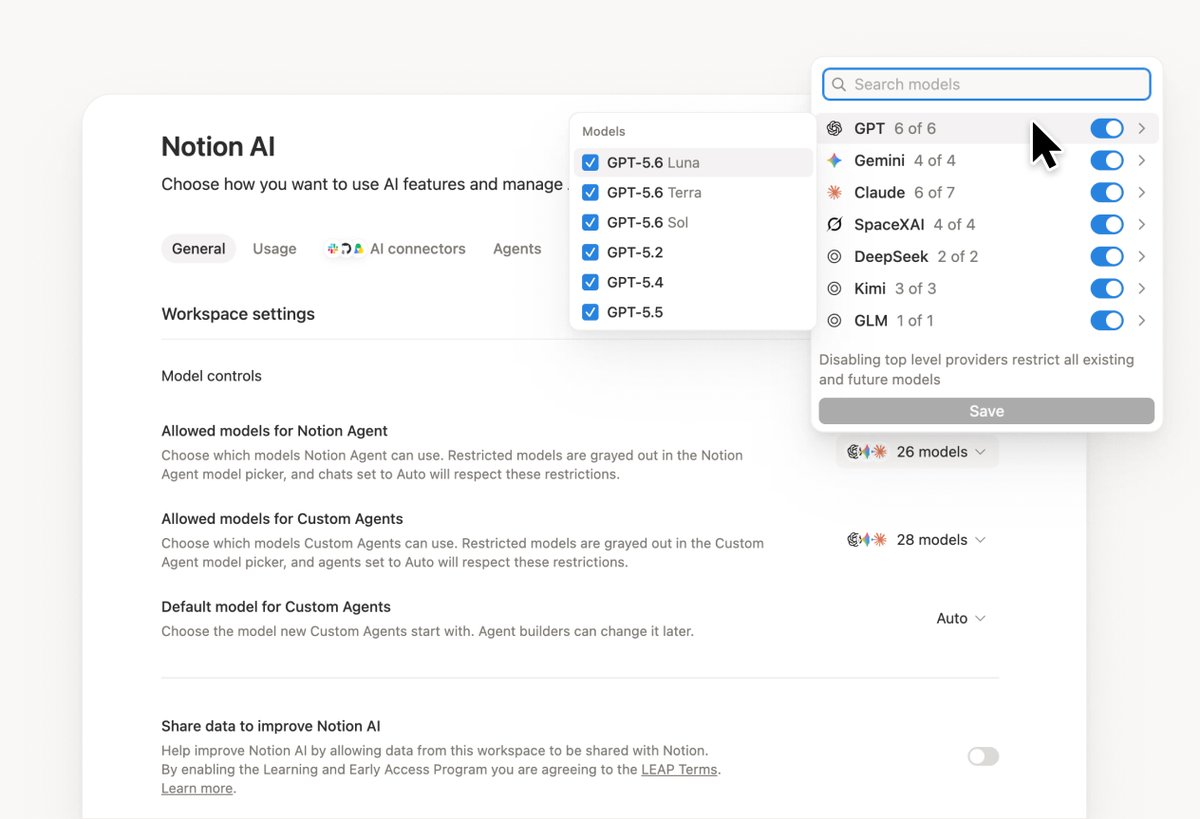Click the magnifier icon in model search
The width and height of the screenshot is (1200, 819).
pyautogui.click(x=839, y=85)
